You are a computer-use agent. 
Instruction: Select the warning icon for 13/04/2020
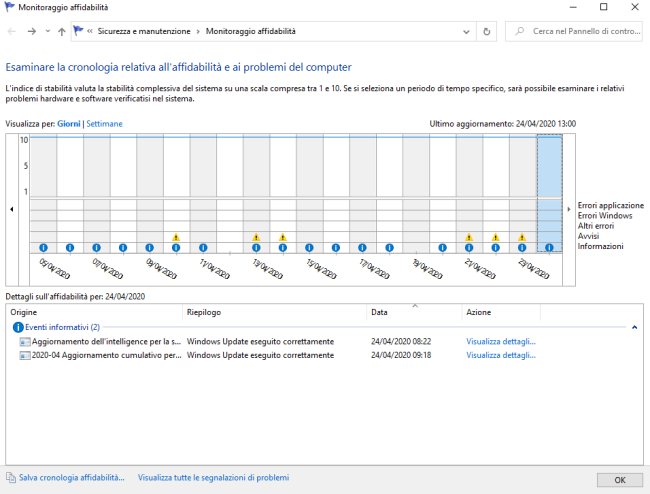click(x=256, y=237)
